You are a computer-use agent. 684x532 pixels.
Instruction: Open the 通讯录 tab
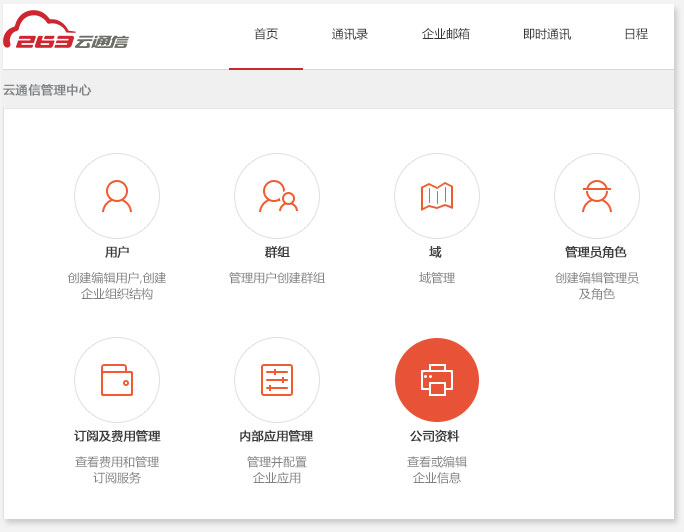(350, 34)
